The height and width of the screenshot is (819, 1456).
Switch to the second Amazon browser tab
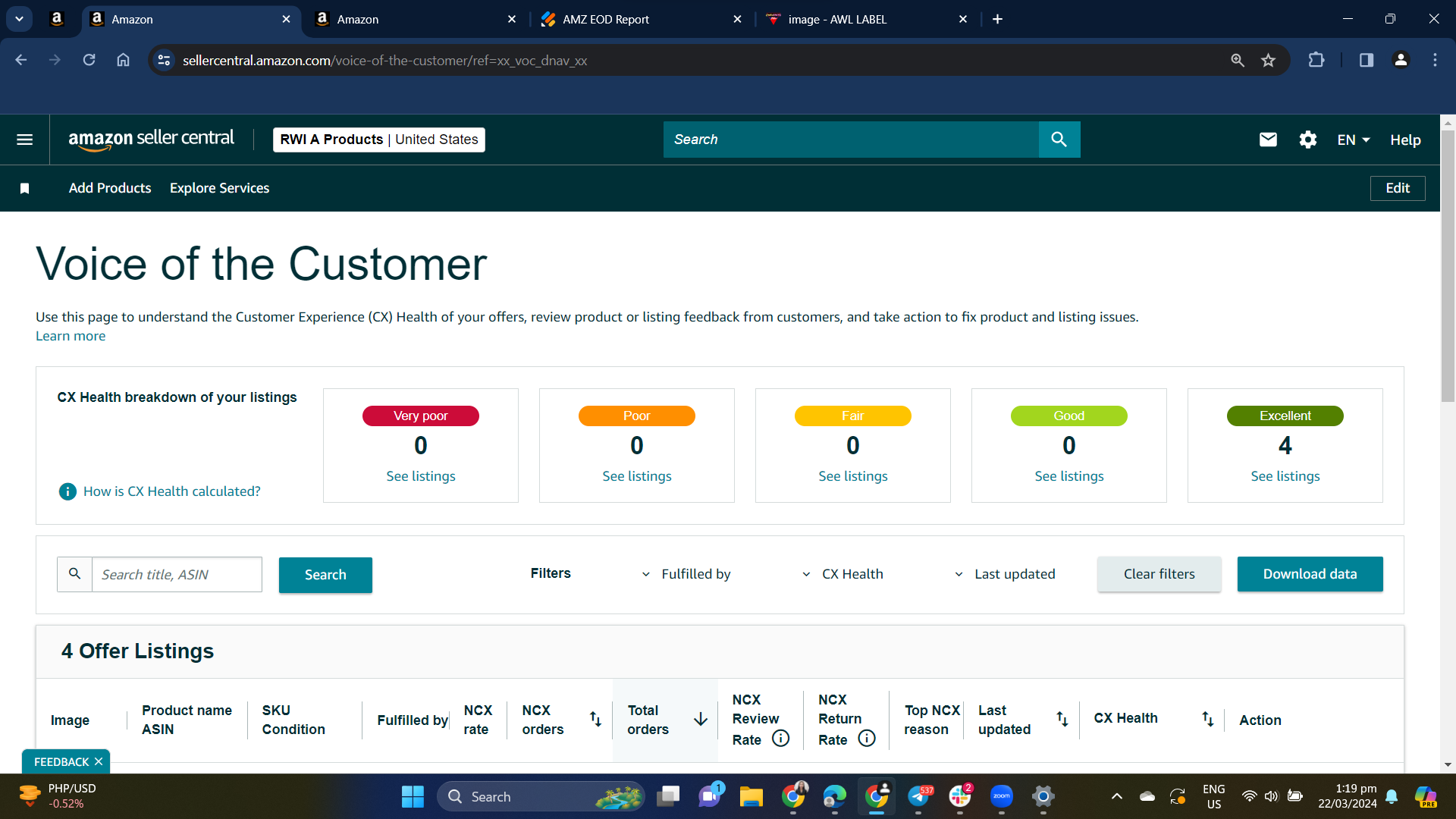pyautogui.click(x=416, y=19)
